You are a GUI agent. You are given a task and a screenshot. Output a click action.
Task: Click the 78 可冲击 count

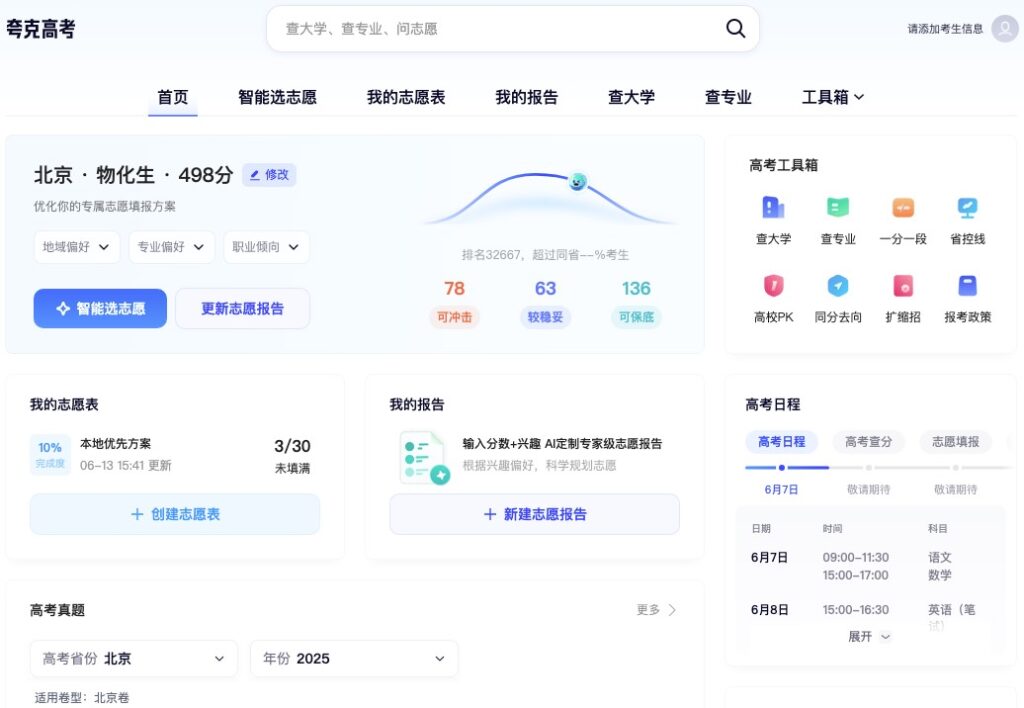454,302
